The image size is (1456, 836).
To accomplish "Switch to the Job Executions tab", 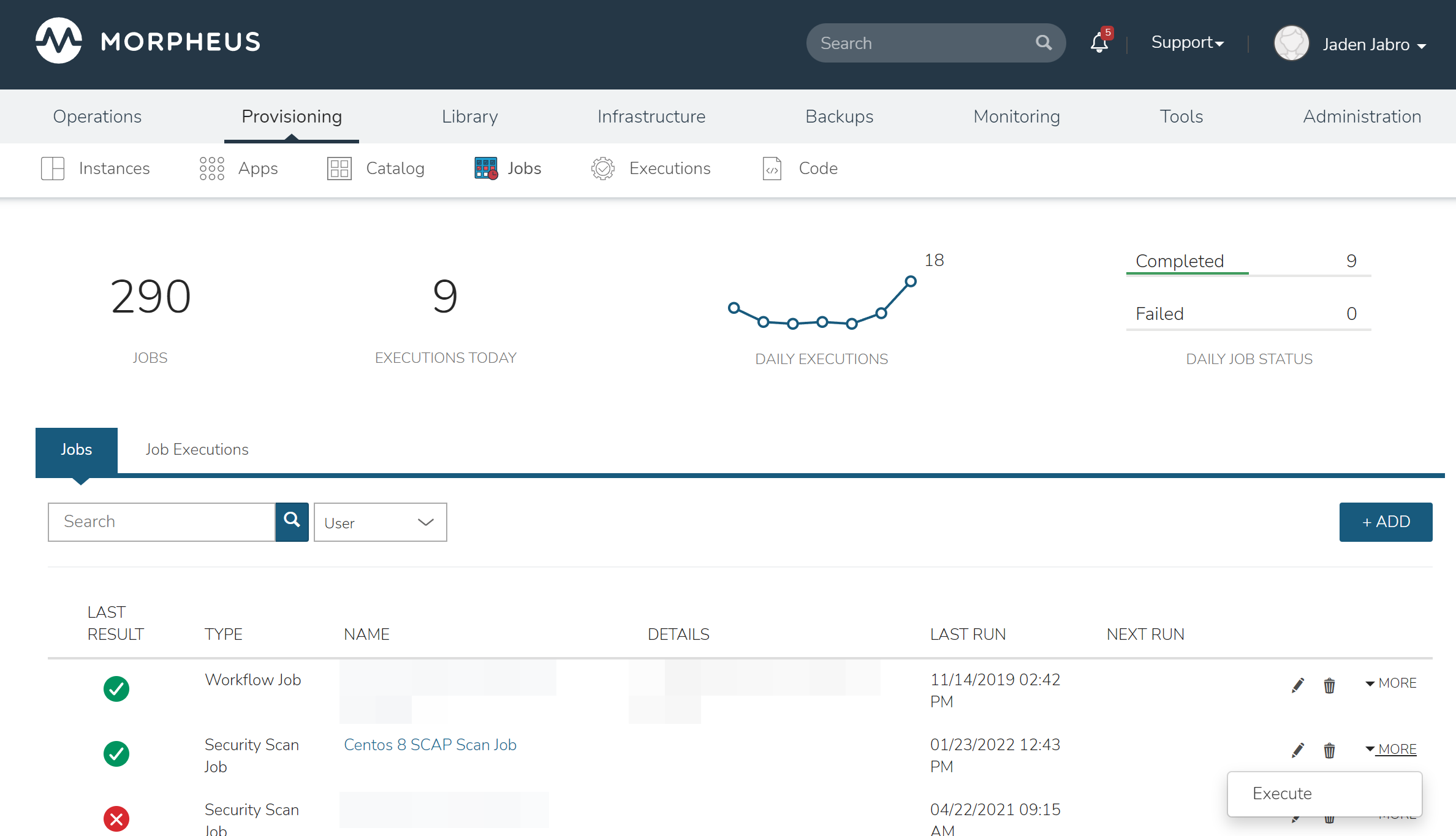I will click(x=197, y=449).
